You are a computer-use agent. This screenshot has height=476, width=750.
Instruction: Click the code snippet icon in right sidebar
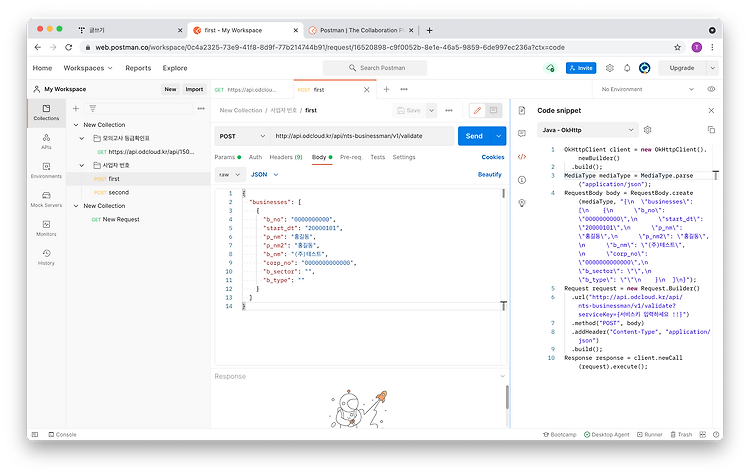tap(522, 156)
